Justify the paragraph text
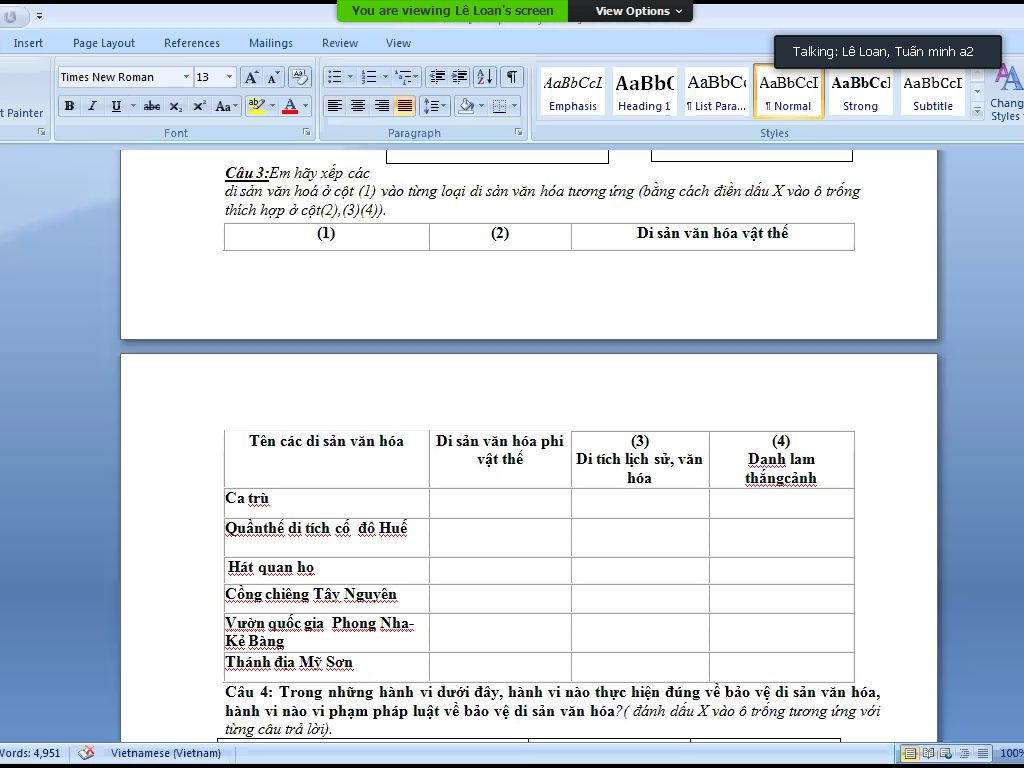 coord(405,106)
